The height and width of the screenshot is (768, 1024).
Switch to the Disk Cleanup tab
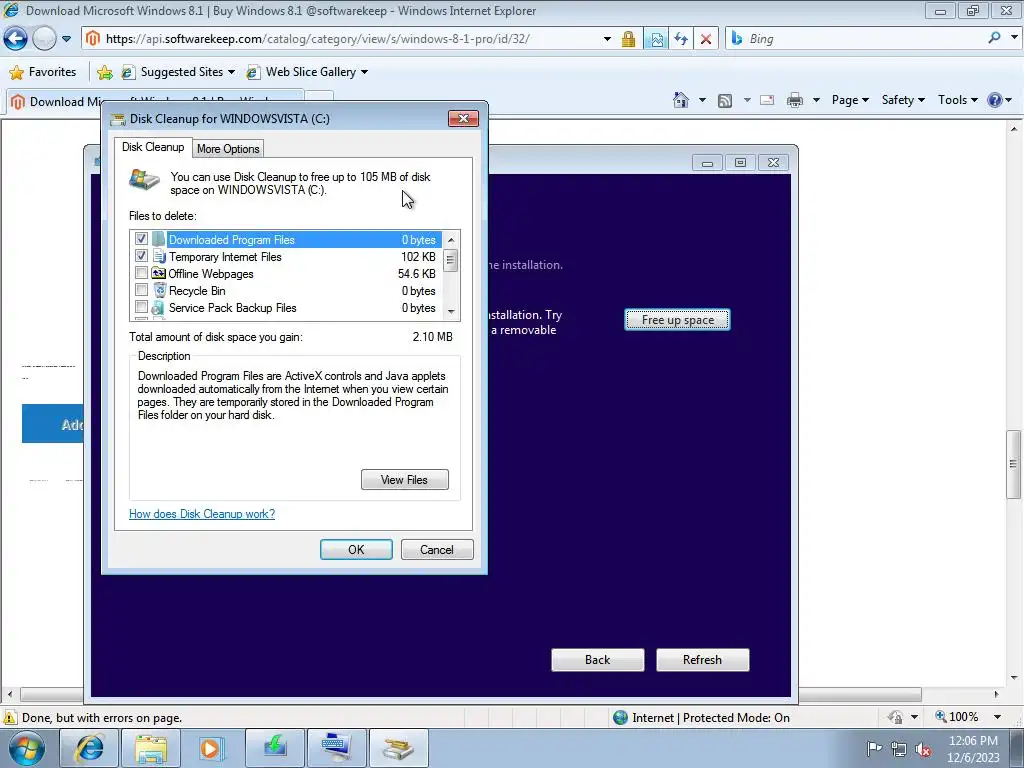point(153,148)
